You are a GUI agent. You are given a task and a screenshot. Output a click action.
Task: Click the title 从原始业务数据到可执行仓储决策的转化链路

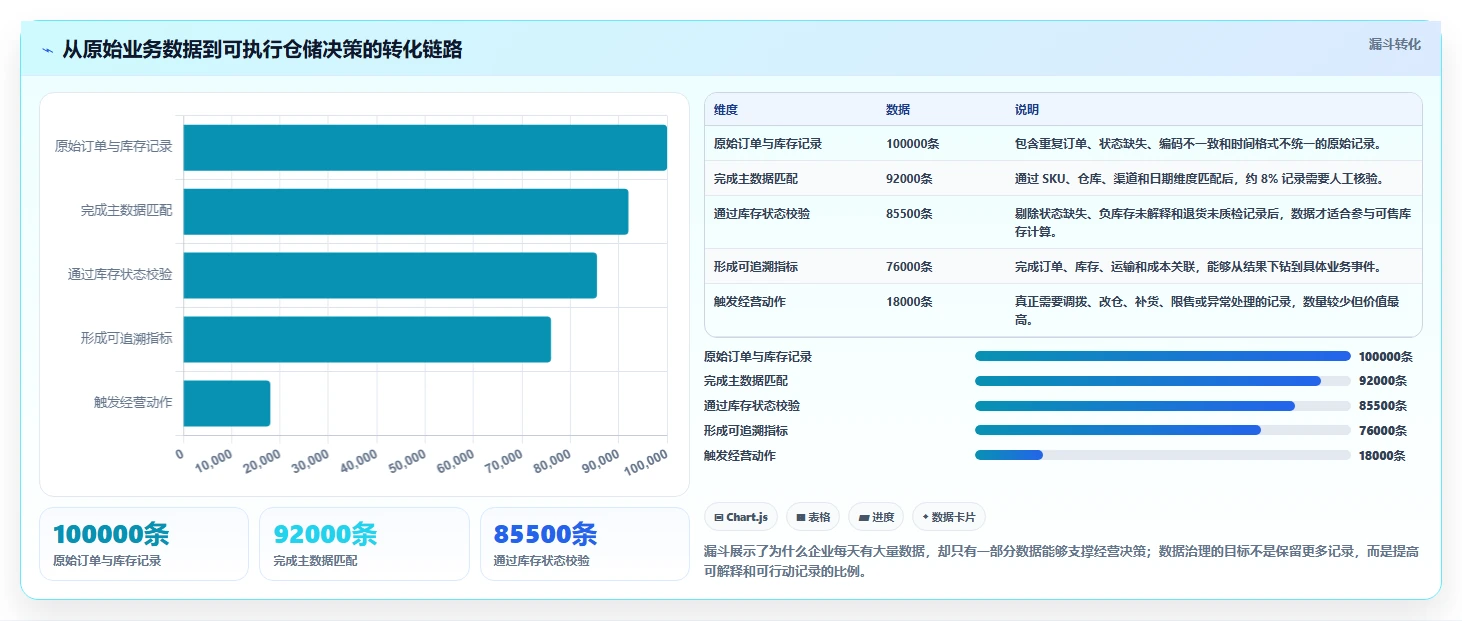click(262, 50)
